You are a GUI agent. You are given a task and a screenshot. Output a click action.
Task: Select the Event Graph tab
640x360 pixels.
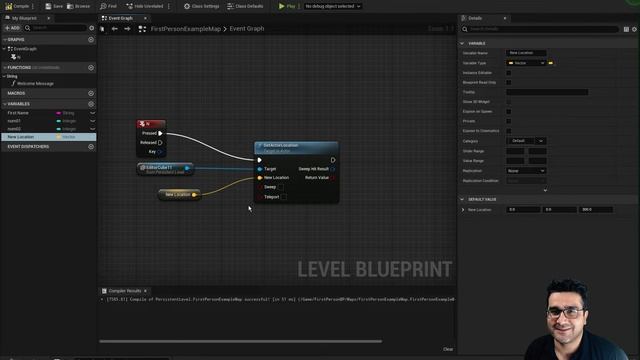pyautogui.click(x=120, y=18)
